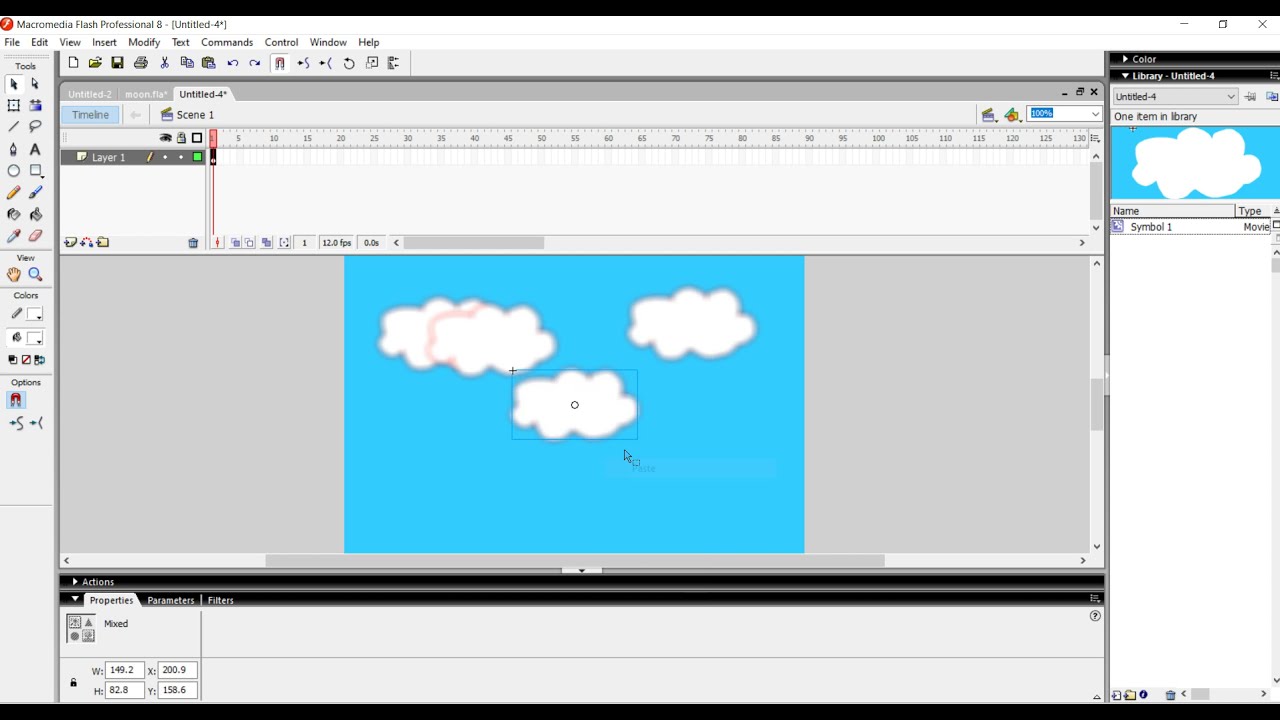Select the Paint Bucket tool
Image resolution: width=1280 pixels, height=720 pixels.
[35, 214]
